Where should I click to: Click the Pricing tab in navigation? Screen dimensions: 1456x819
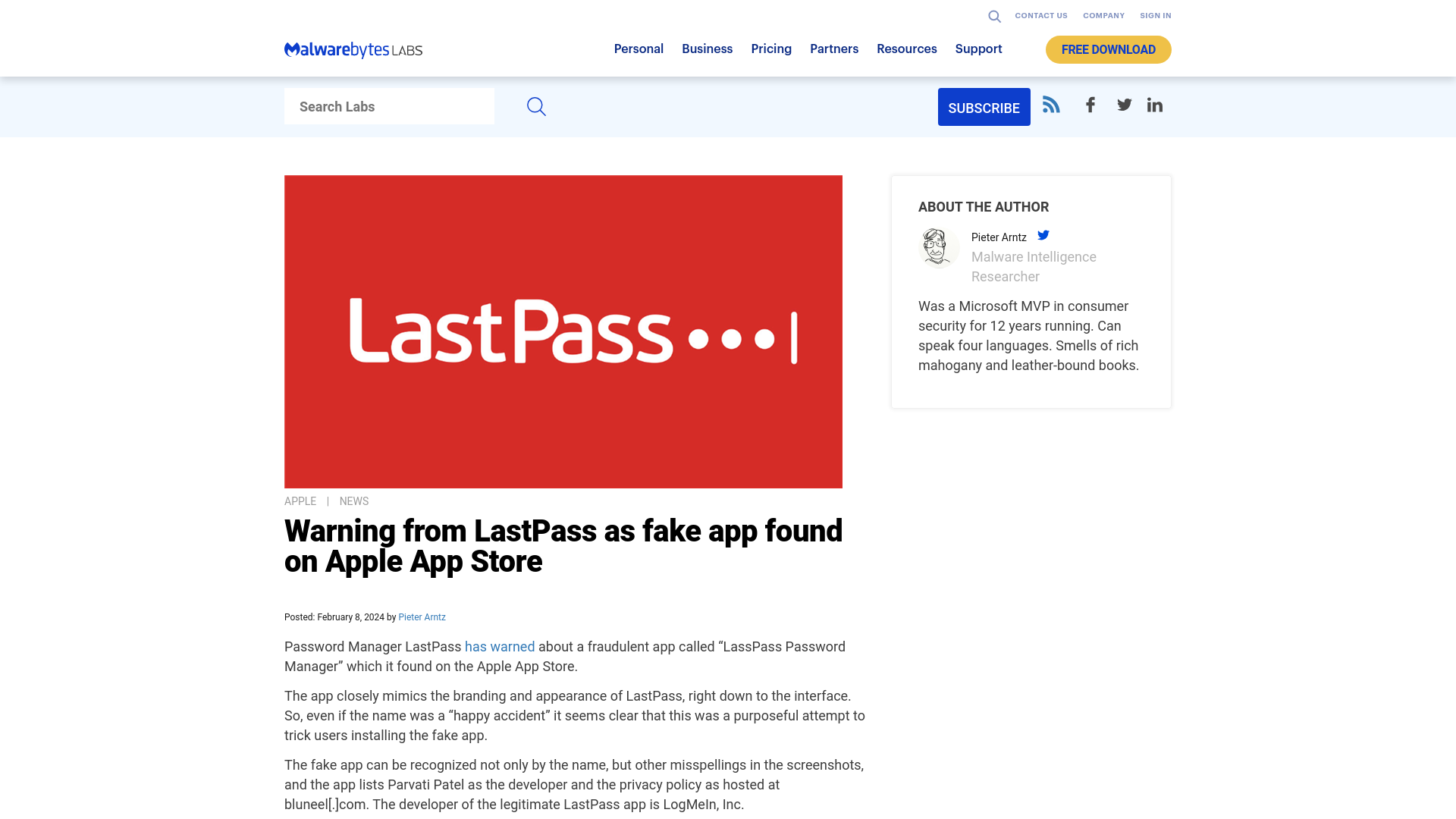pyautogui.click(x=771, y=48)
